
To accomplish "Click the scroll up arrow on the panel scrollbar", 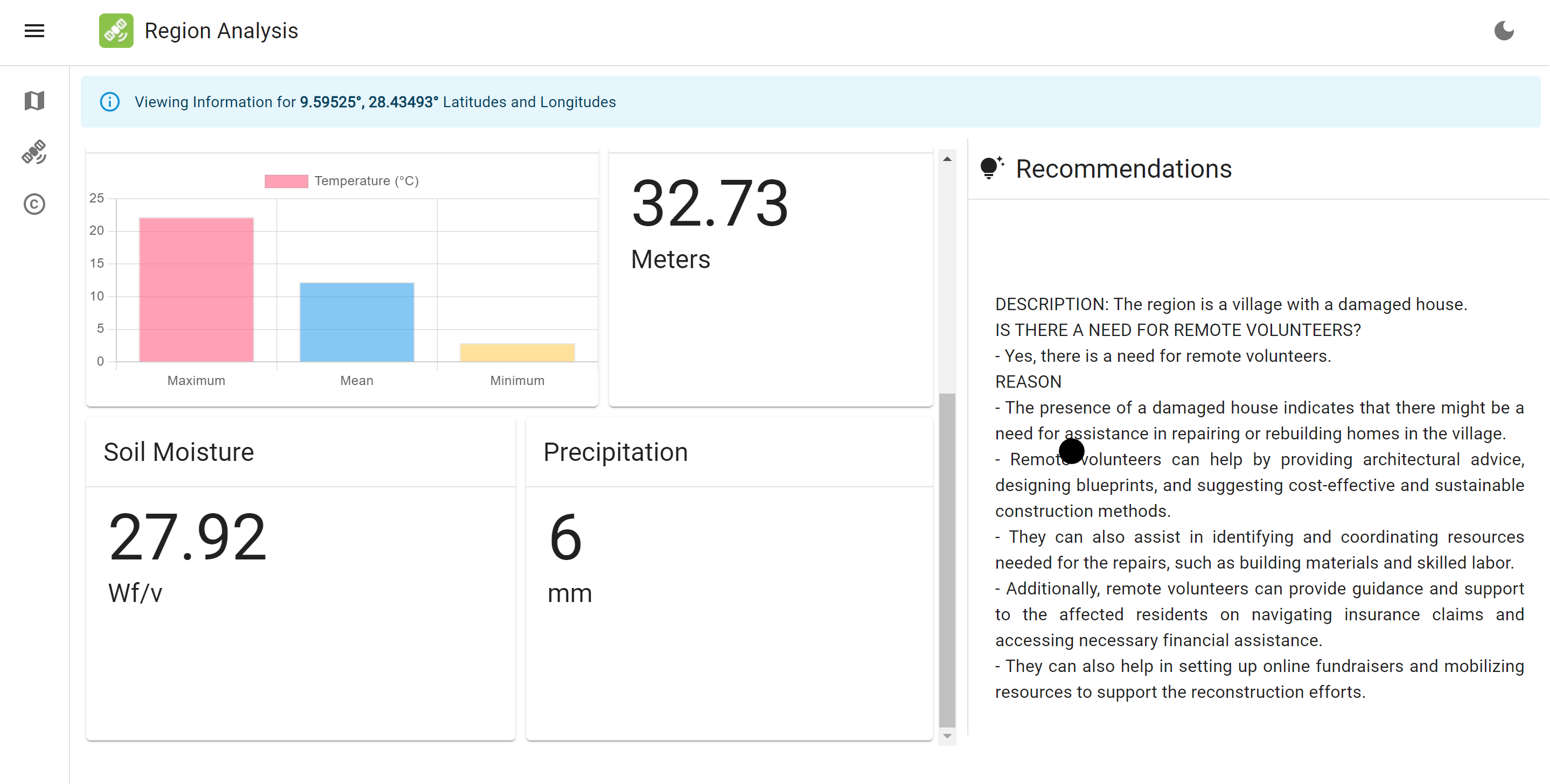I will tap(946, 159).
